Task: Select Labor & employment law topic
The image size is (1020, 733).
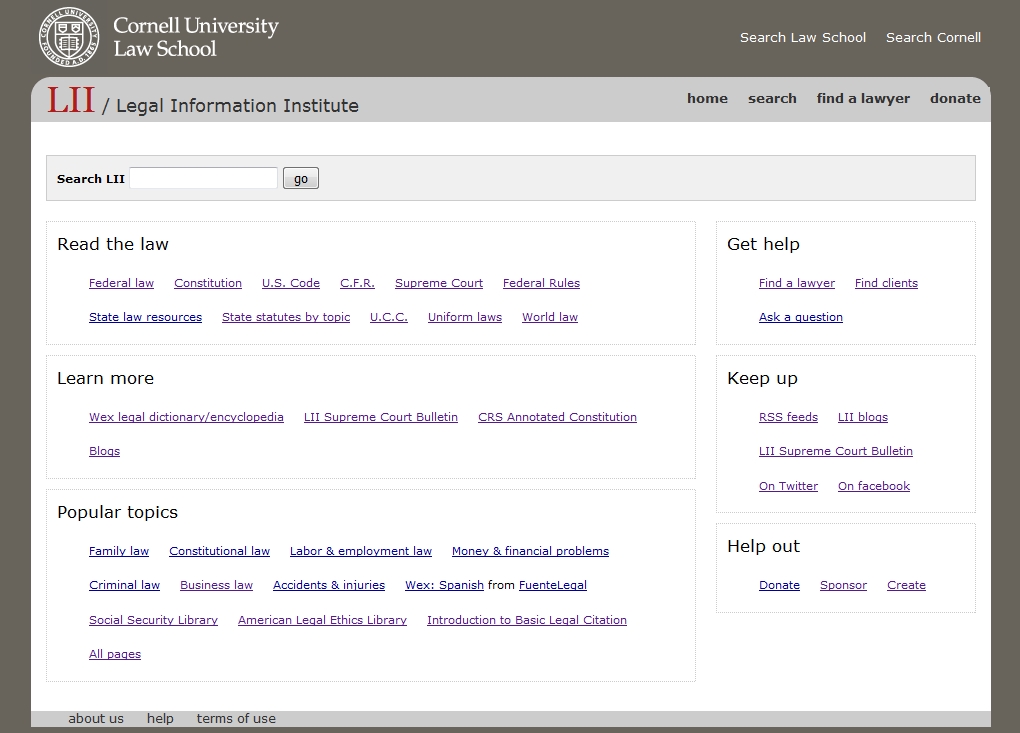Action: (361, 551)
